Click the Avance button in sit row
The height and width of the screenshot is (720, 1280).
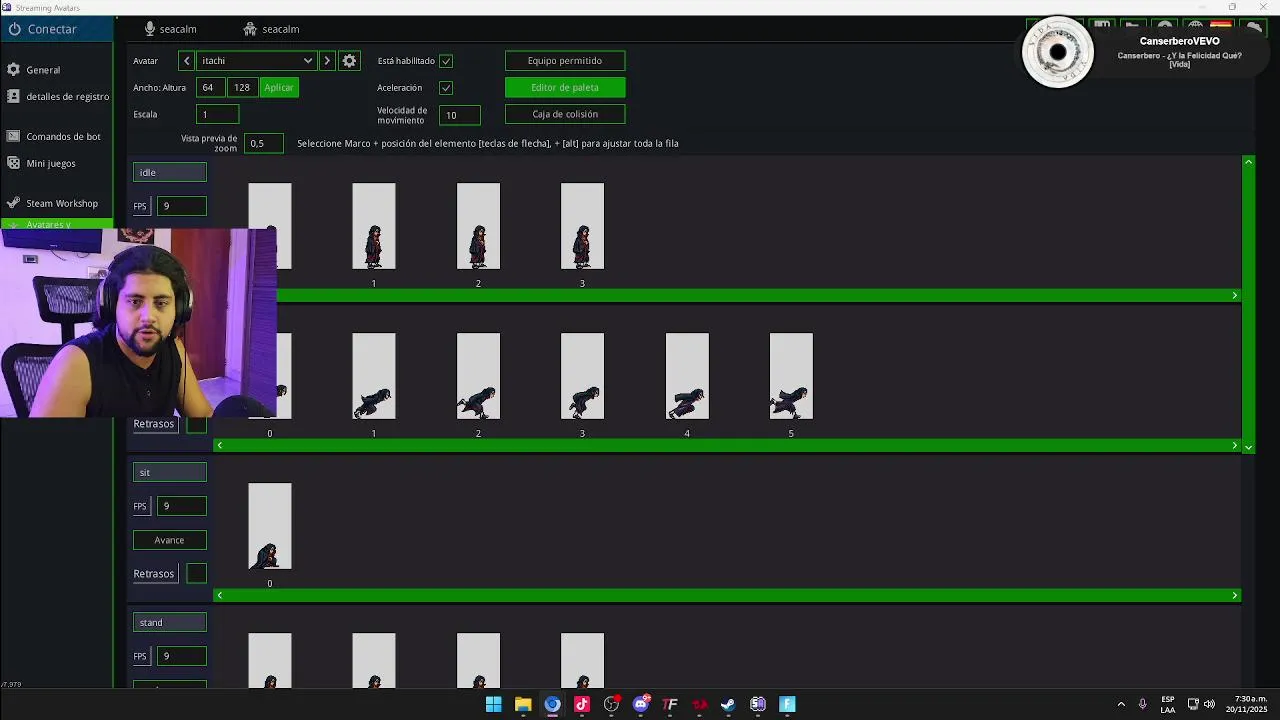tap(170, 540)
